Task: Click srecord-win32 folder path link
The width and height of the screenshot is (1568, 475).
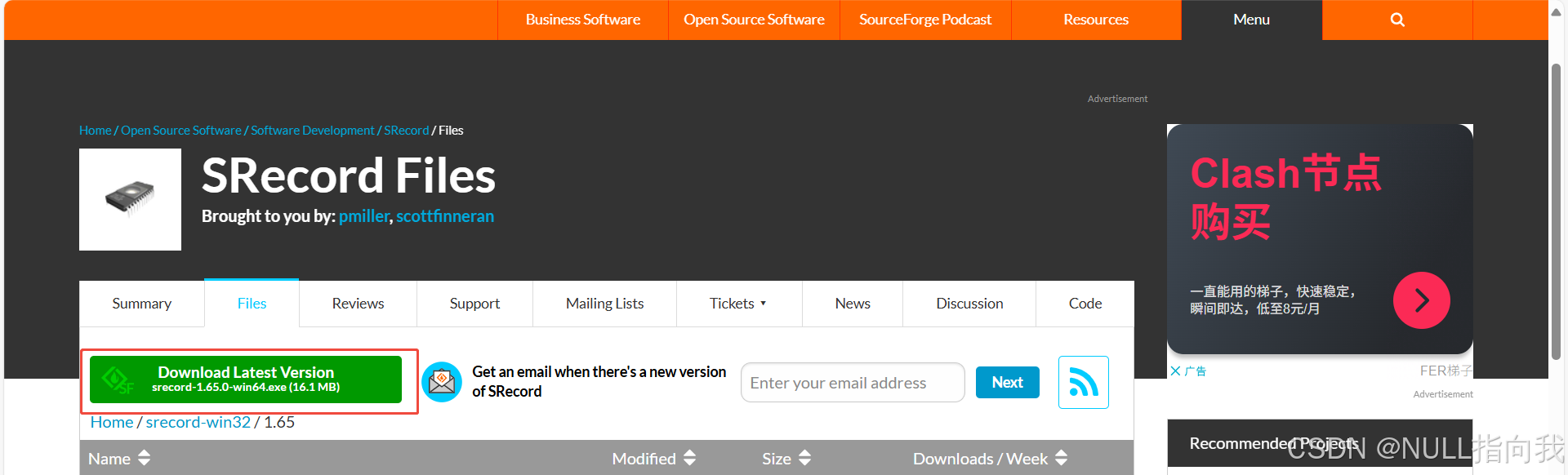Action: (198, 422)
